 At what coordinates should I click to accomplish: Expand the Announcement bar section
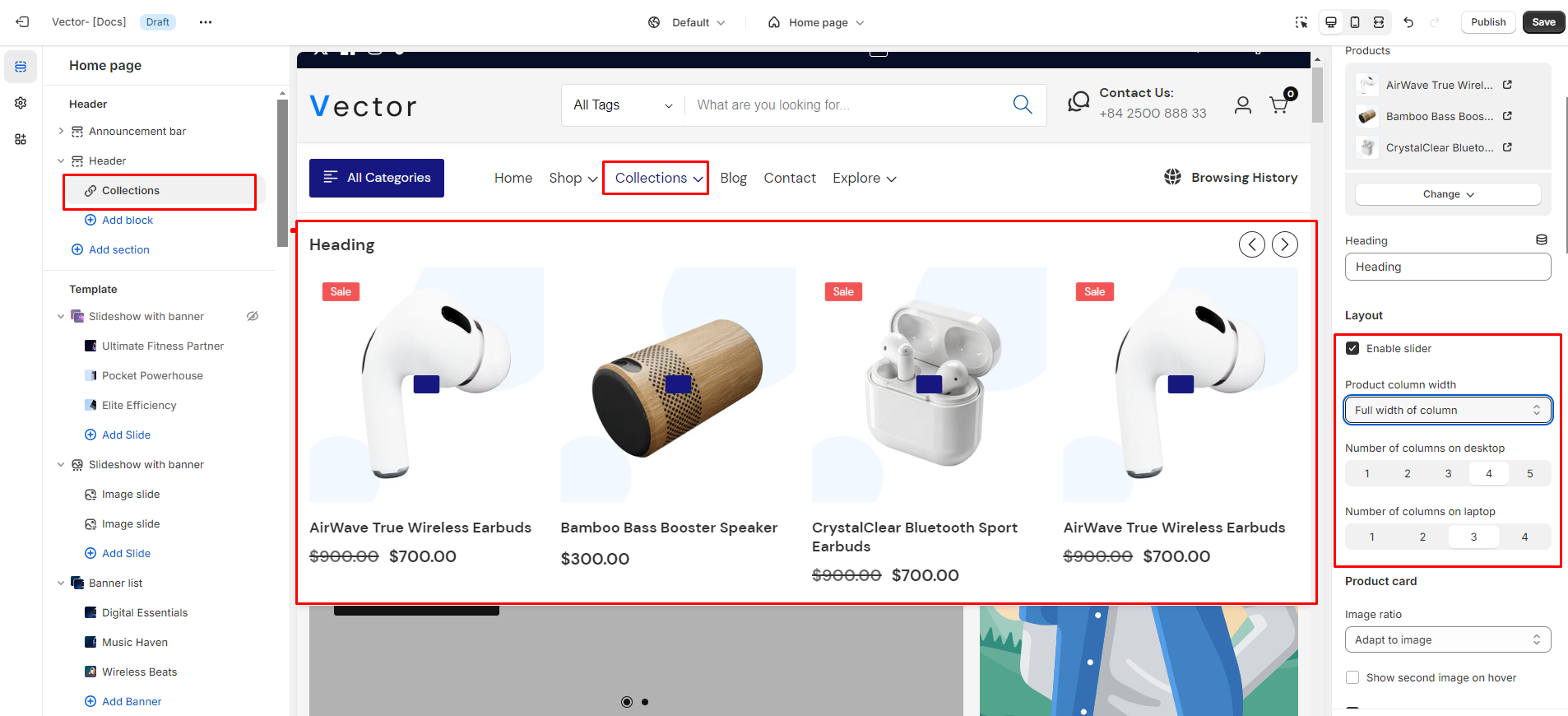coord(61,131)
